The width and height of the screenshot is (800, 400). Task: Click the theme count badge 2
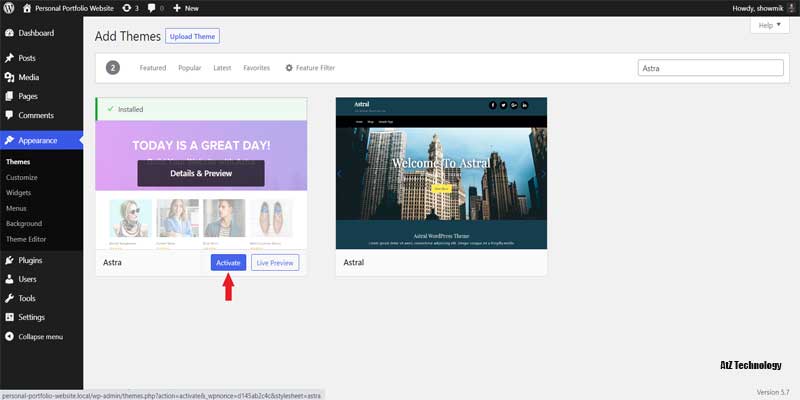(x=113, y=68)
